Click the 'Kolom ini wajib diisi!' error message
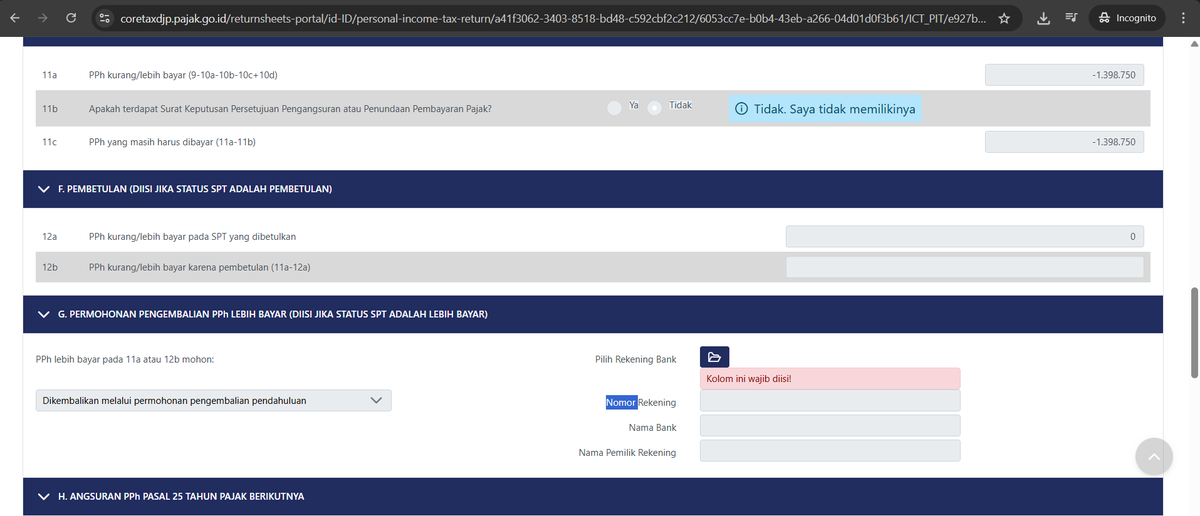Image resolution: width=1200 pixels, height=516 pixels. point(830,379)
